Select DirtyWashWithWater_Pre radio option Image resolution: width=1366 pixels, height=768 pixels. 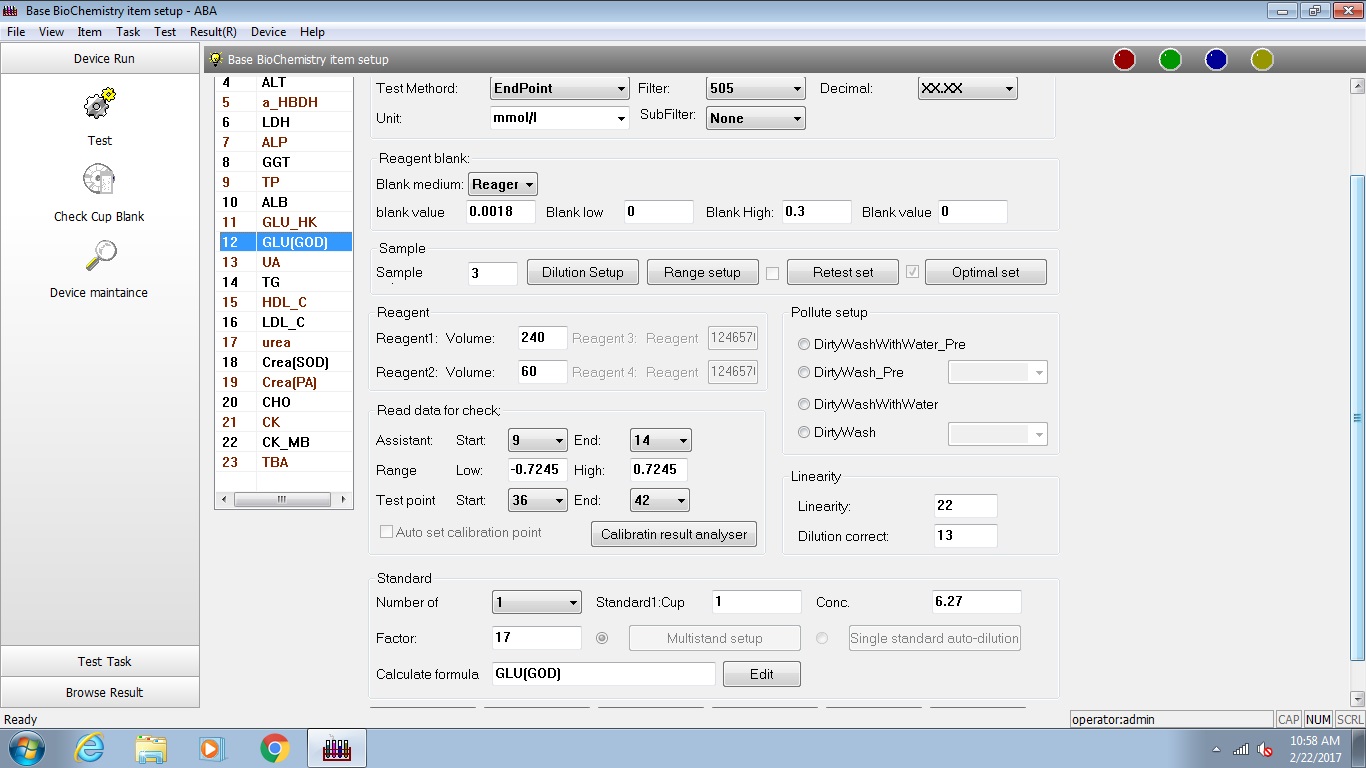(x=804, y=344)
